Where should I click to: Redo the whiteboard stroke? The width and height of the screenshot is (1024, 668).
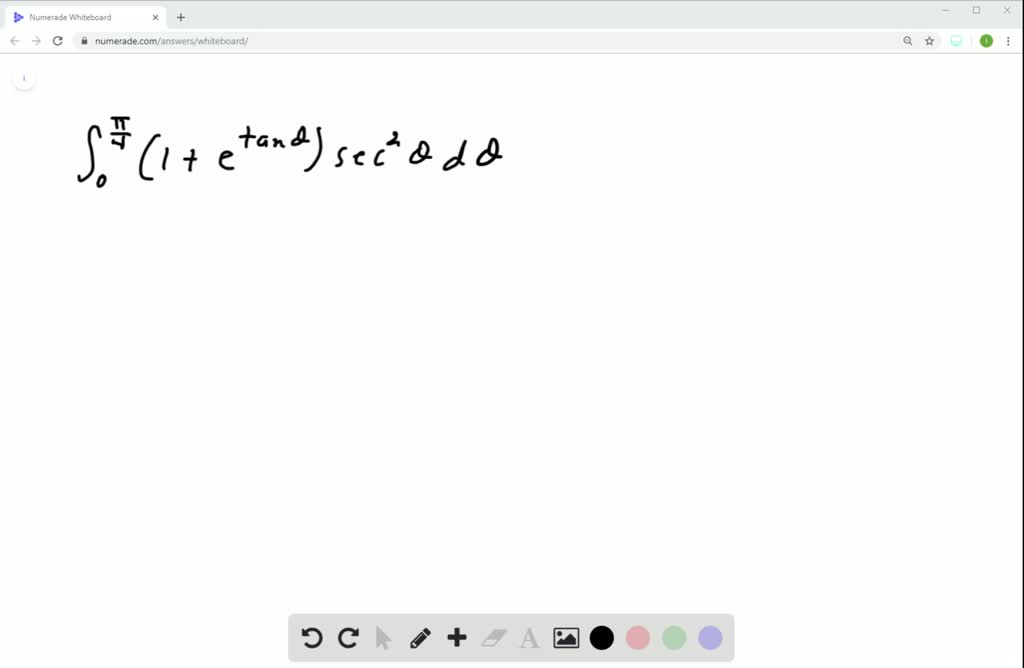tap(348, 637)
